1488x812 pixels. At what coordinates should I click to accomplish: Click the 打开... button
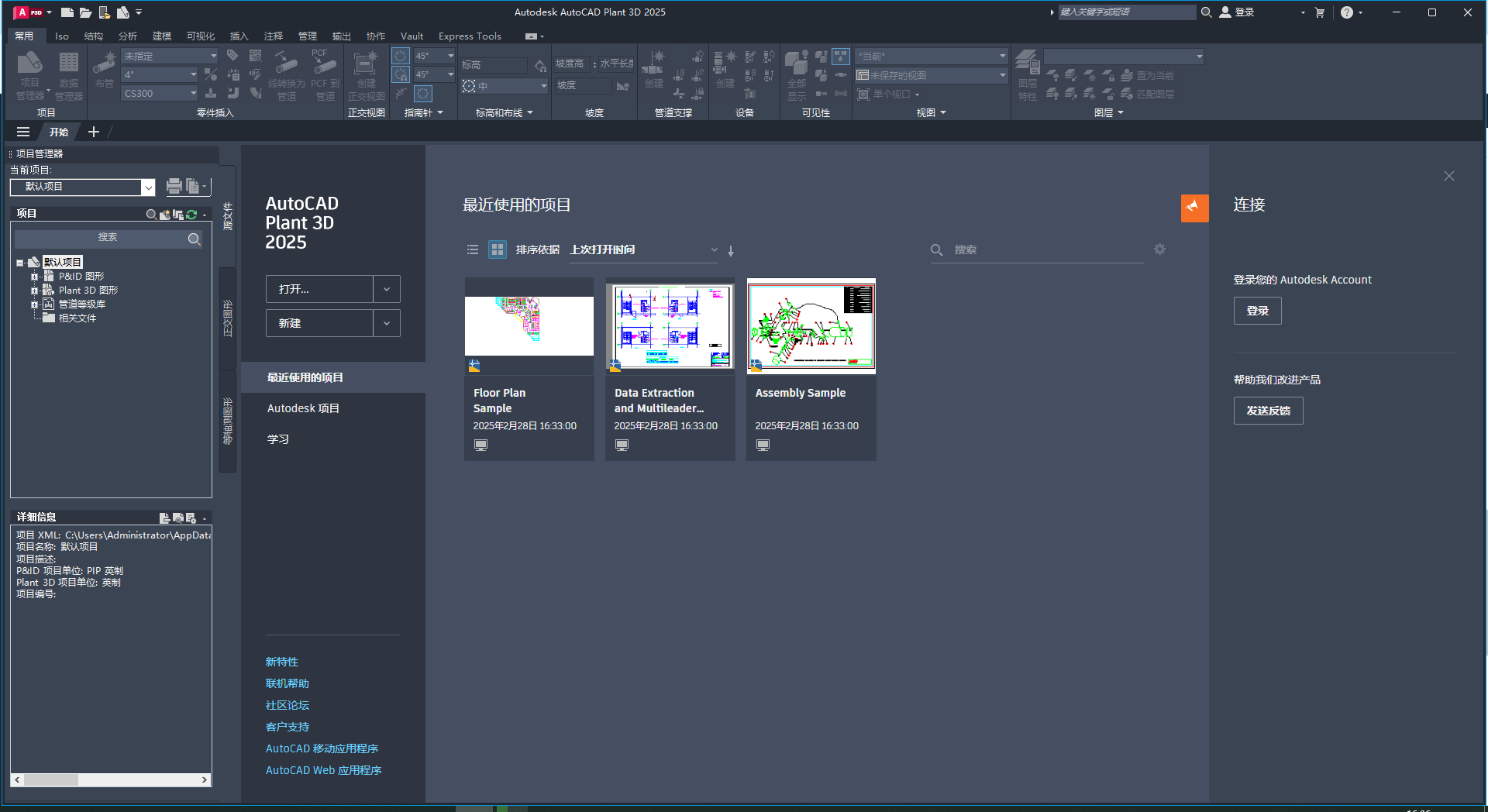(319, 289)
